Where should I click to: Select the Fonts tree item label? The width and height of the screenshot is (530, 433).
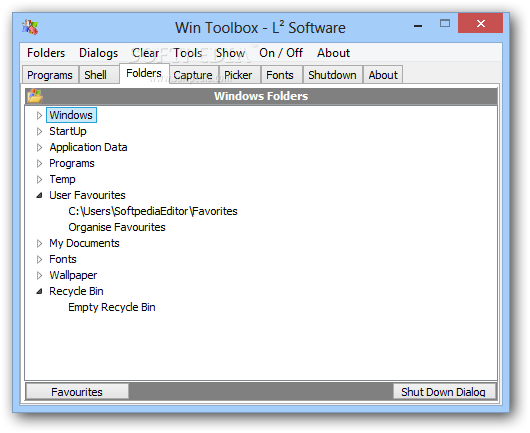click(x=63, y=259)
